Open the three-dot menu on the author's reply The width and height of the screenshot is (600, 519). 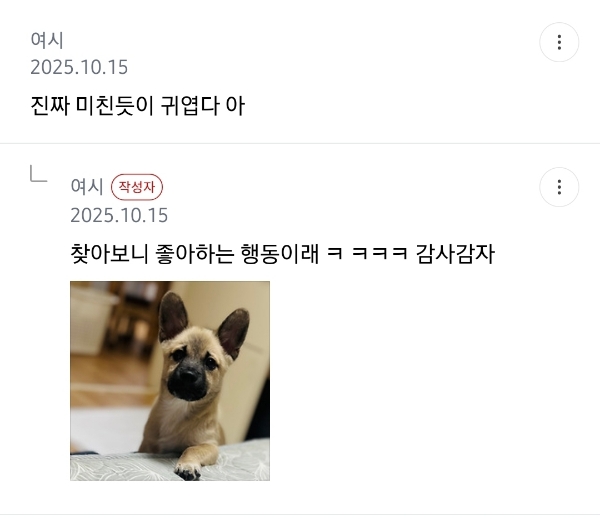(559, 187)
